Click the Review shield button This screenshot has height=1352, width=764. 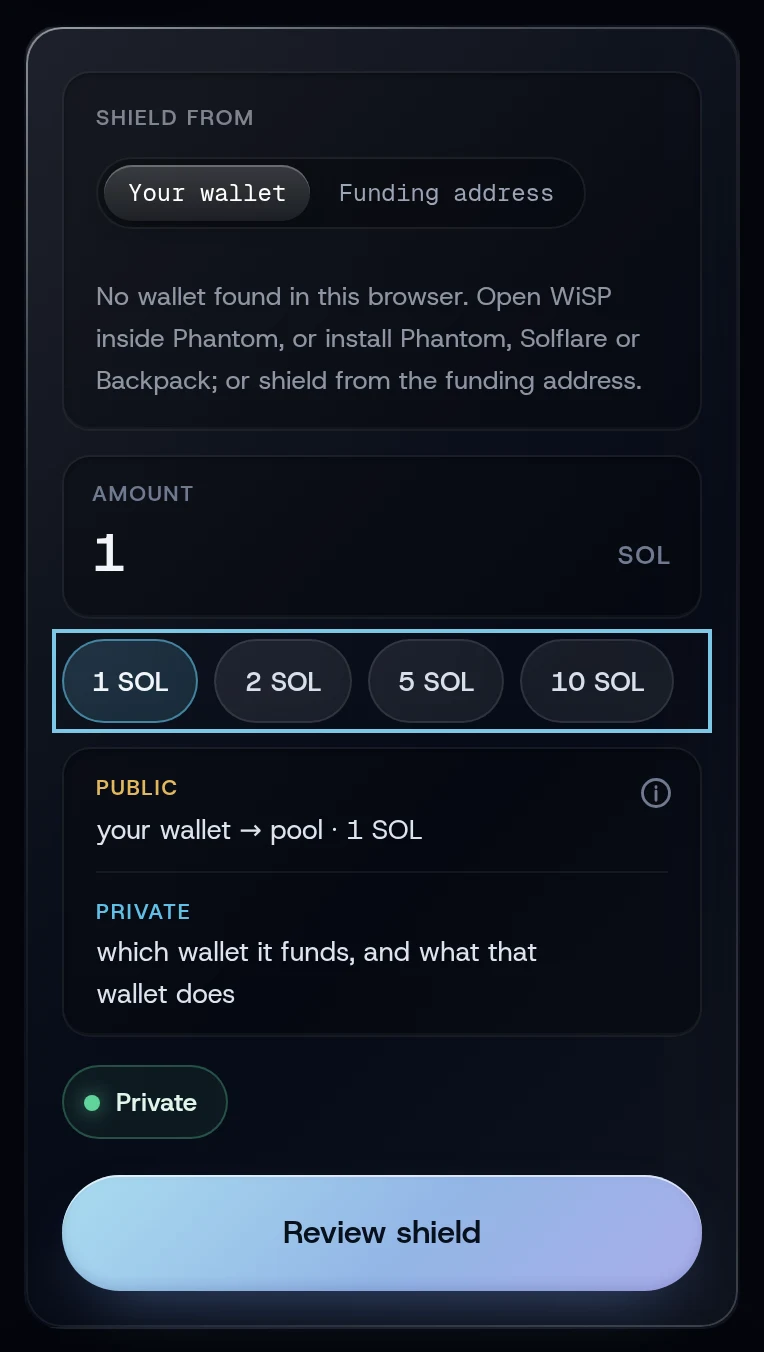tap(382, 1232)
